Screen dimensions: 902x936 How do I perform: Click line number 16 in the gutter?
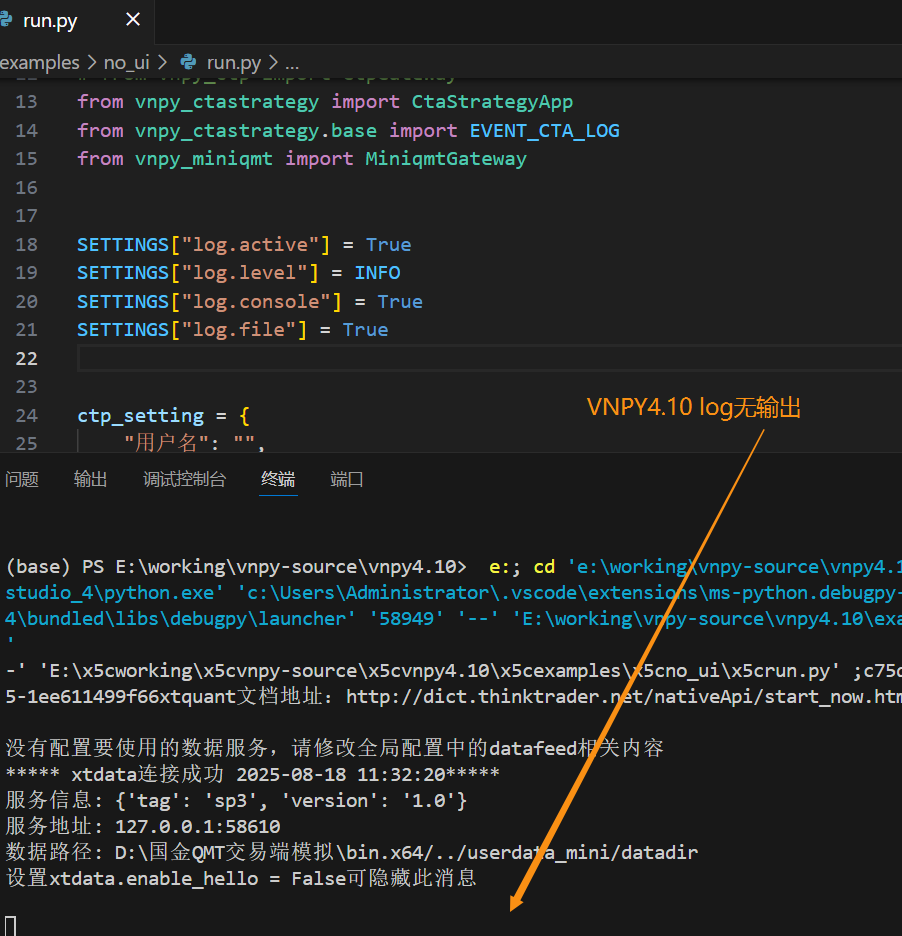(x=26, y=188)
